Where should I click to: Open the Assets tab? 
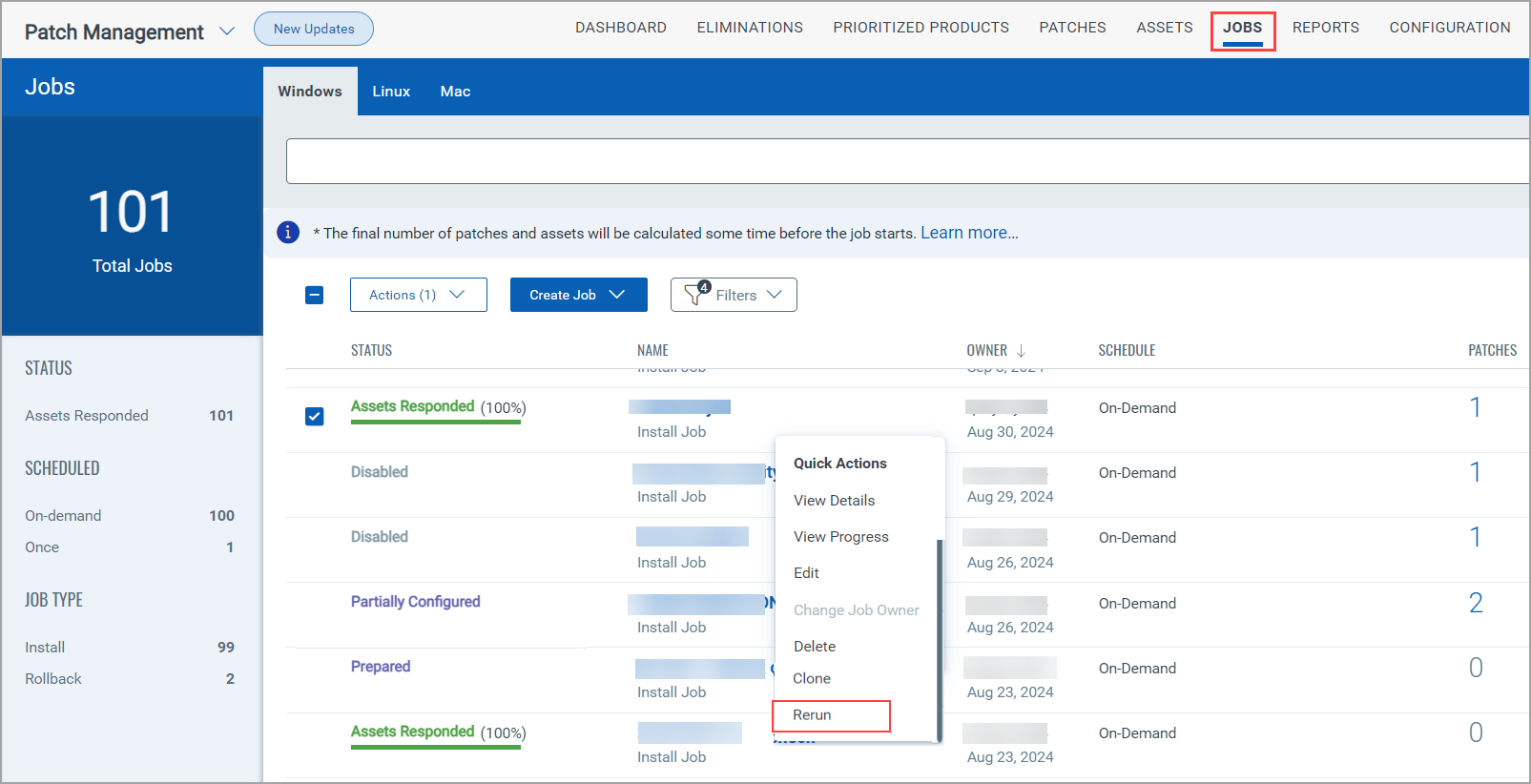1165,28
